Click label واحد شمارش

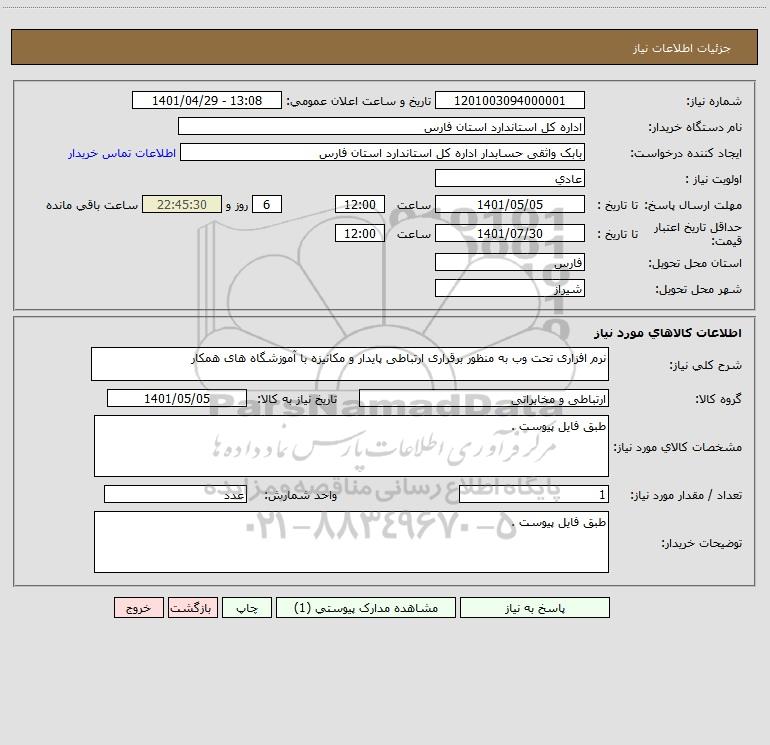(301, 495)
